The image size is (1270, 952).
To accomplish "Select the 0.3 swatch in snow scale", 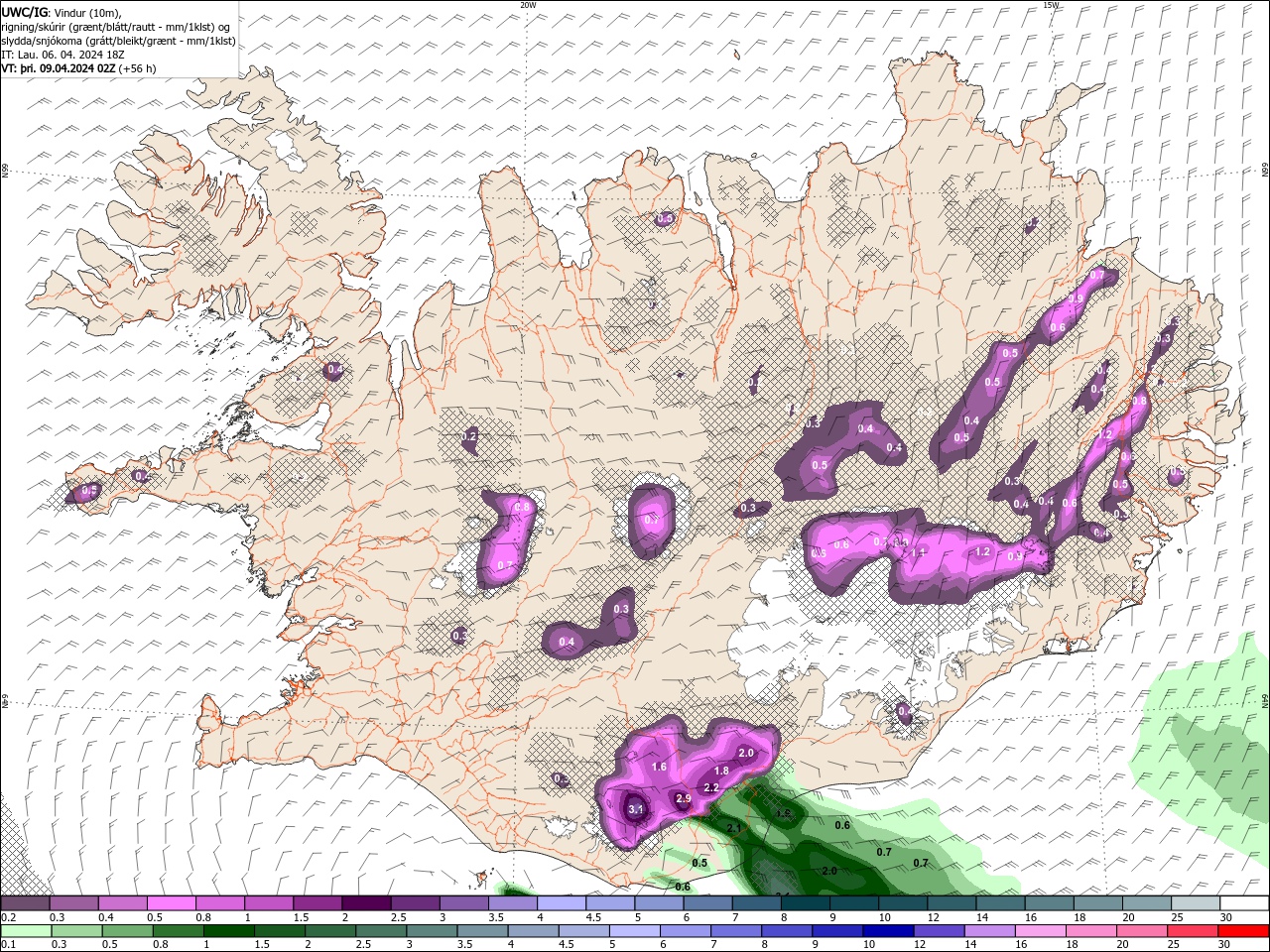I will click(74, 903).
